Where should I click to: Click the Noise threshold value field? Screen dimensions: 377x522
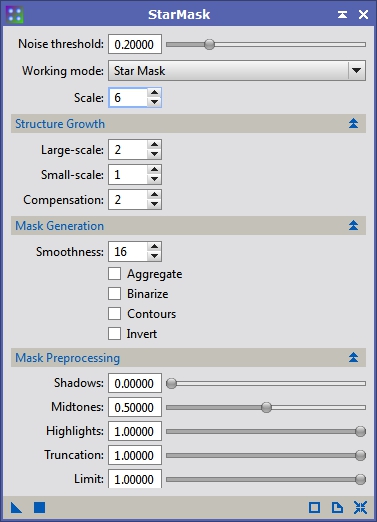tap(135, 44)
